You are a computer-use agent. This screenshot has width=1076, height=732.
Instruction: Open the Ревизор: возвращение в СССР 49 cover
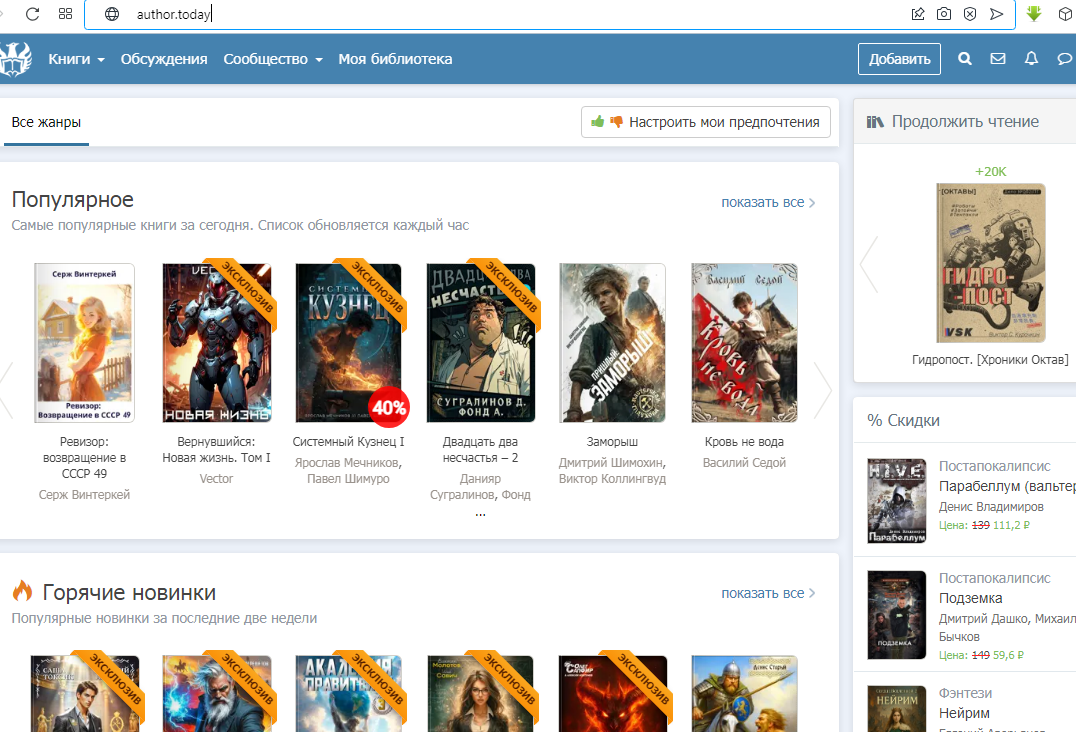click(x=84, y=342)
